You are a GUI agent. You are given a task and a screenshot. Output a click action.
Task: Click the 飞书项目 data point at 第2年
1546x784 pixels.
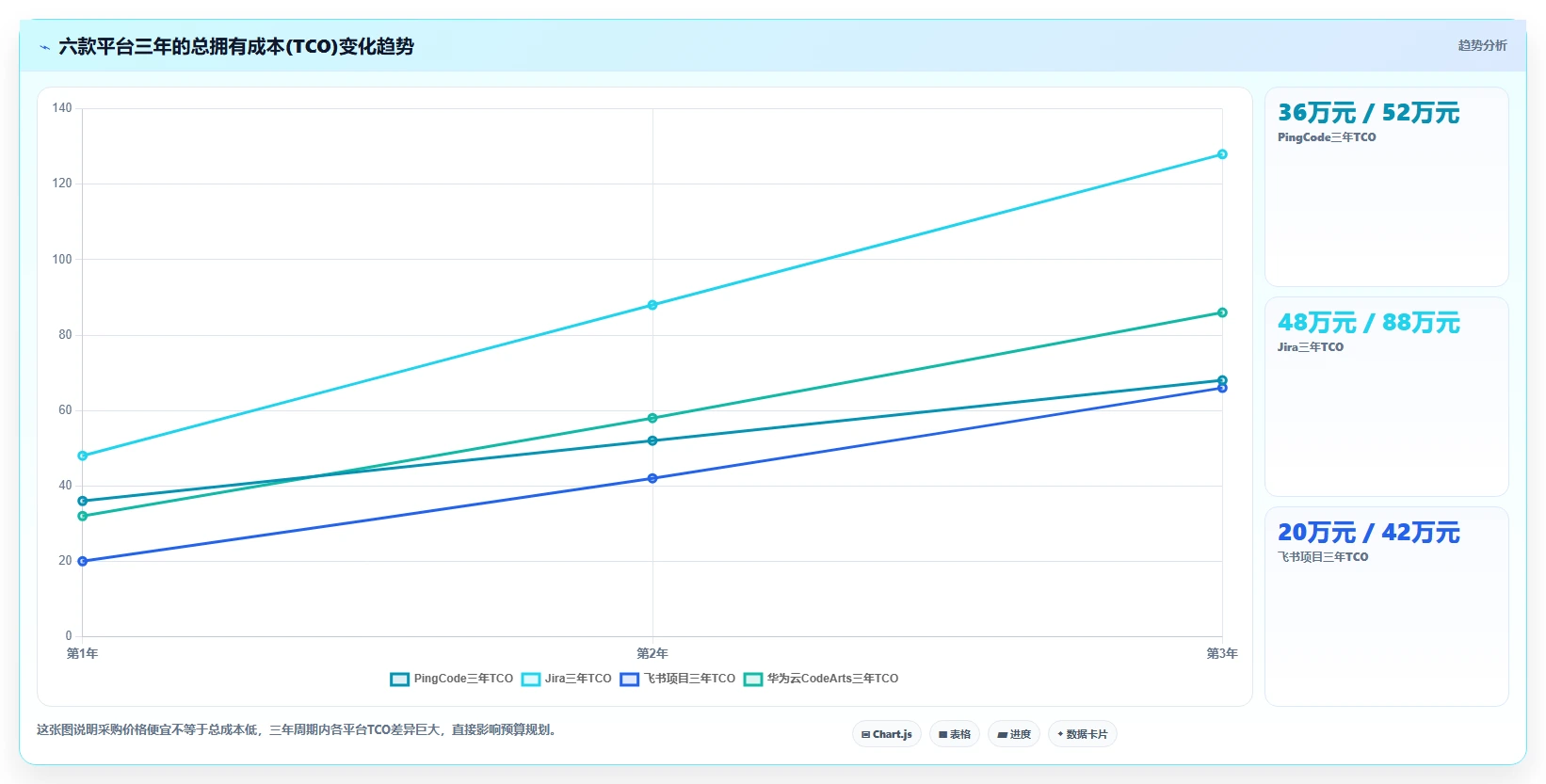coord(652,478)
